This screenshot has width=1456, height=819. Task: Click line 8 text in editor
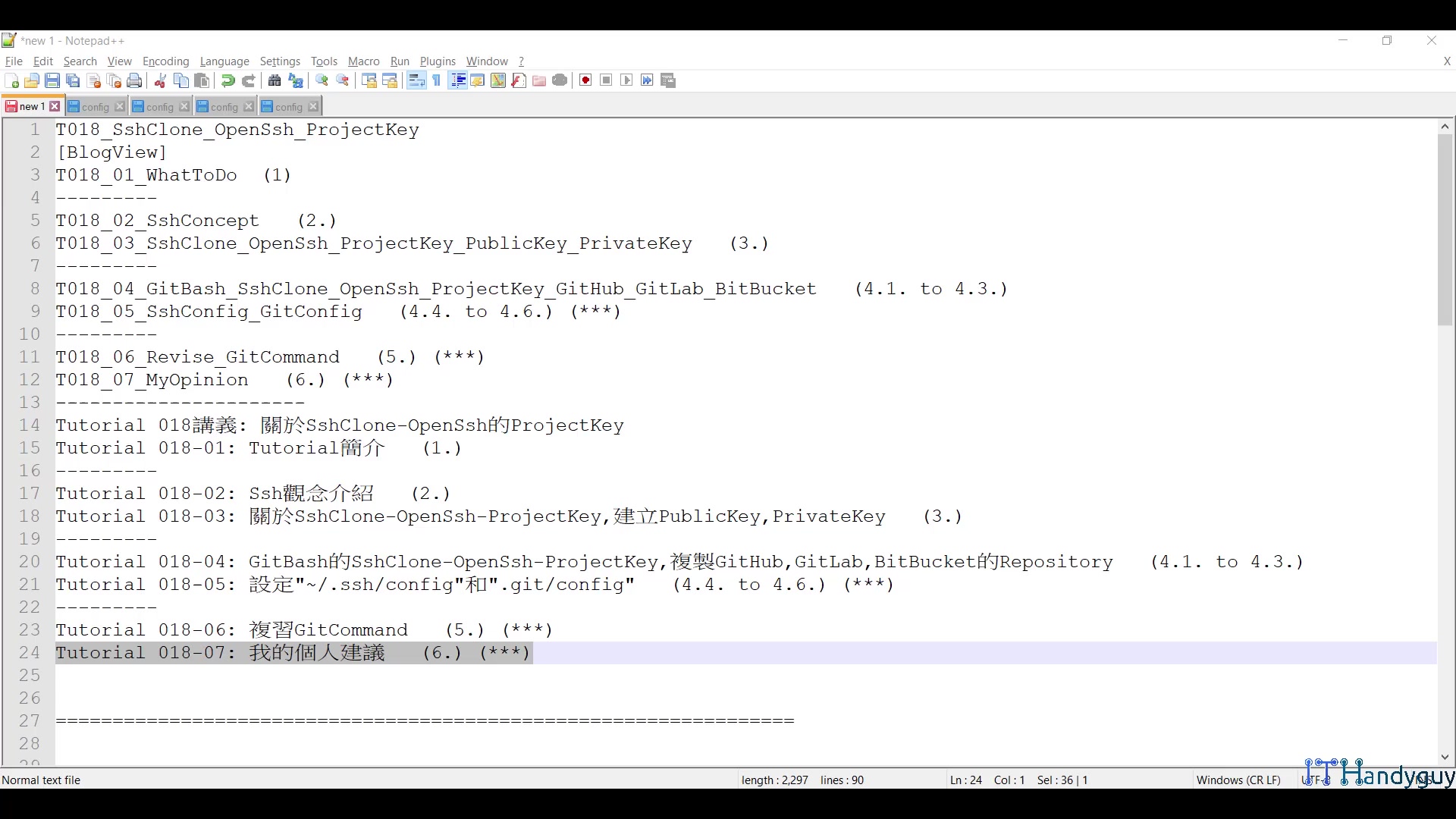(531, 289)
